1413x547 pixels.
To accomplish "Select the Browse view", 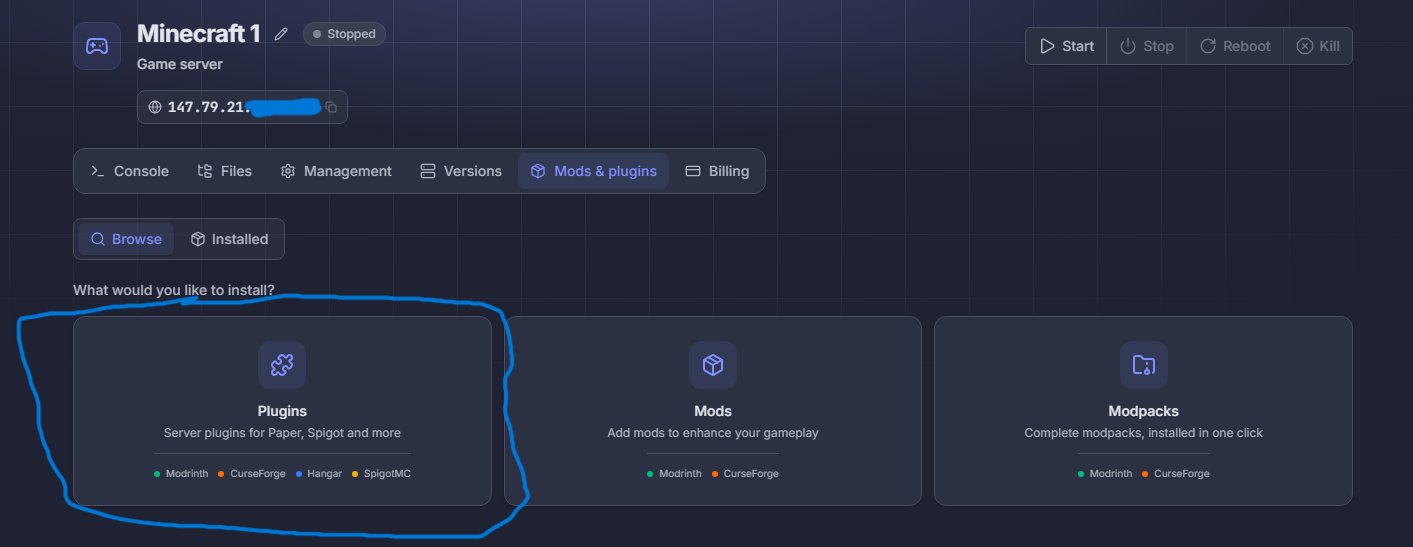I will pos(126,239).
